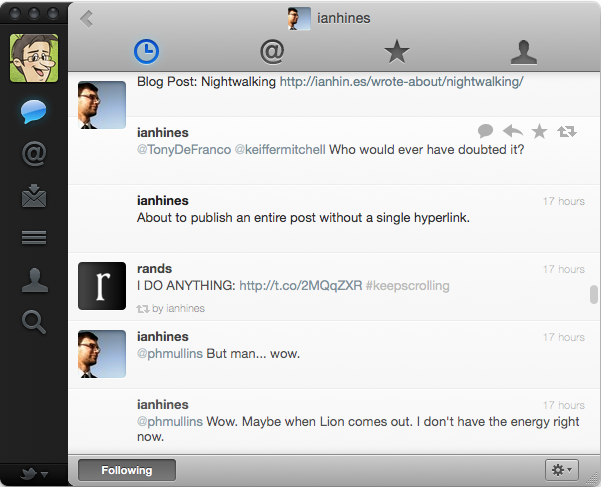Open the Timeline speech bubble in sidebar

point(34,112)
